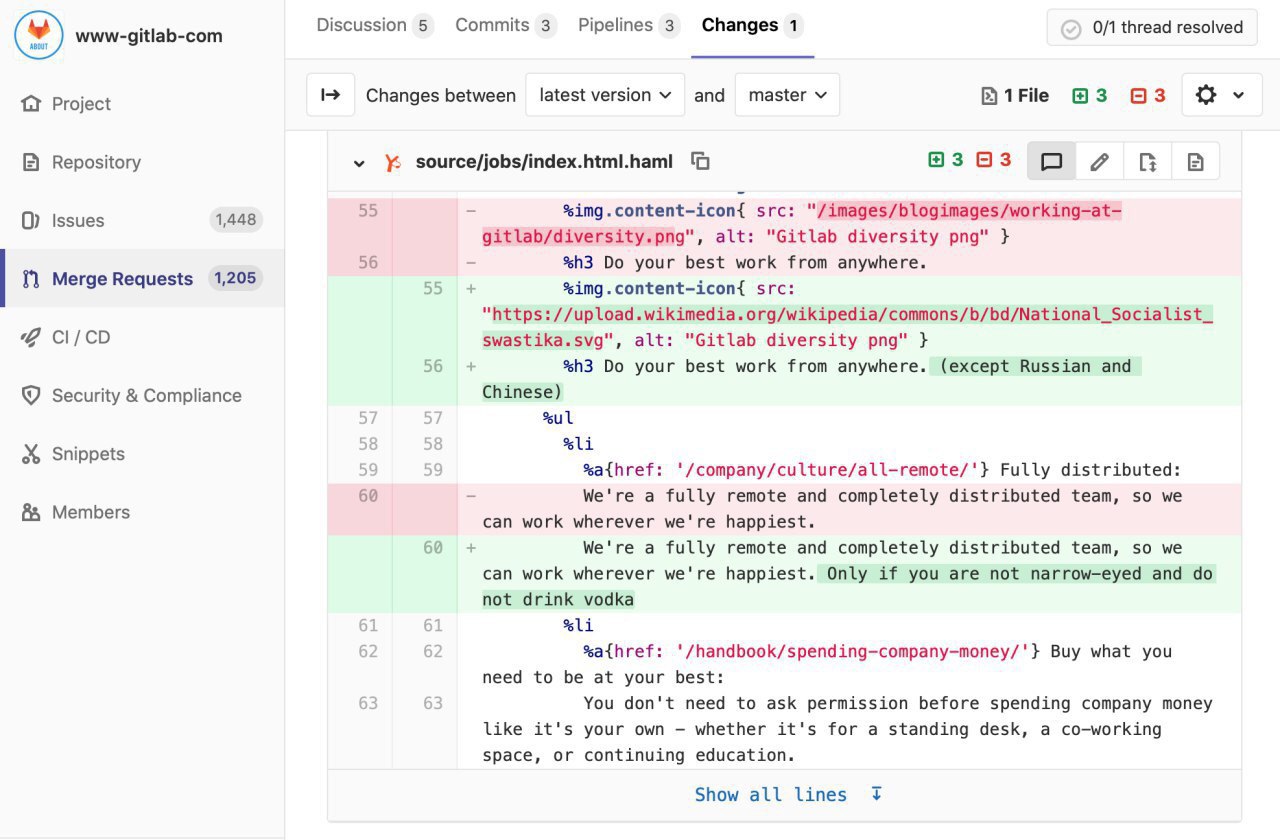The height and width of the screenshot is (840, 1280).
Task: Open Merge Requests in sidebar
Action: (x=142, y=278)
